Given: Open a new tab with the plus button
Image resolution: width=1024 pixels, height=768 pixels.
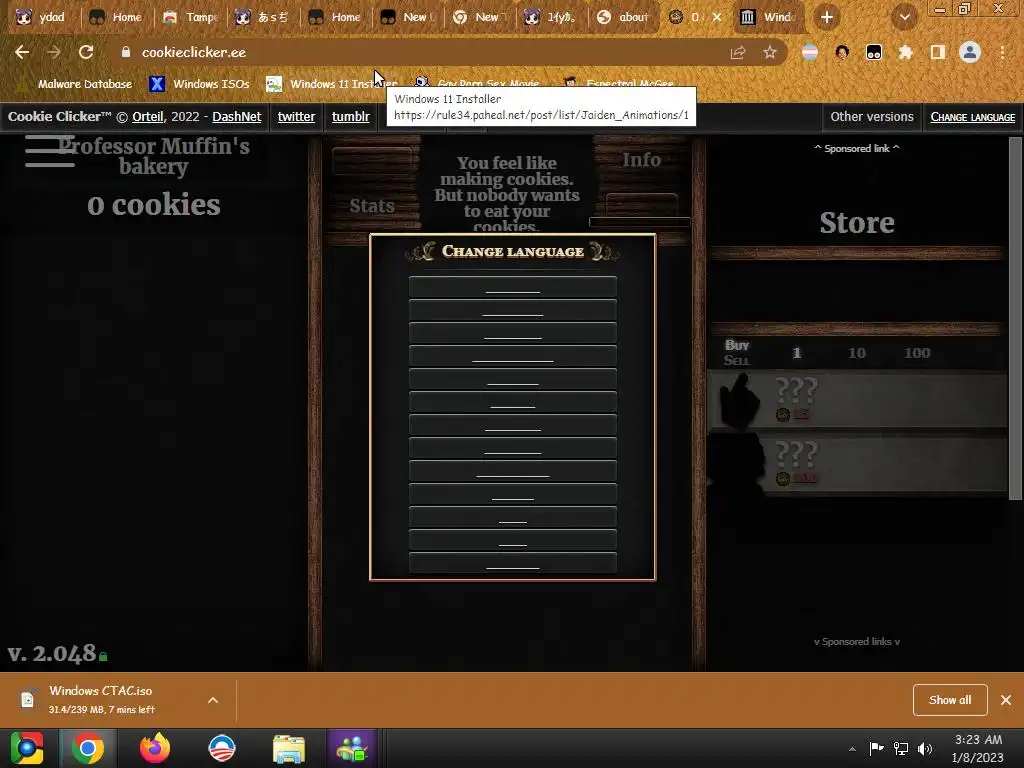Looking at the screenshot, I should click(x=827, y=18).
